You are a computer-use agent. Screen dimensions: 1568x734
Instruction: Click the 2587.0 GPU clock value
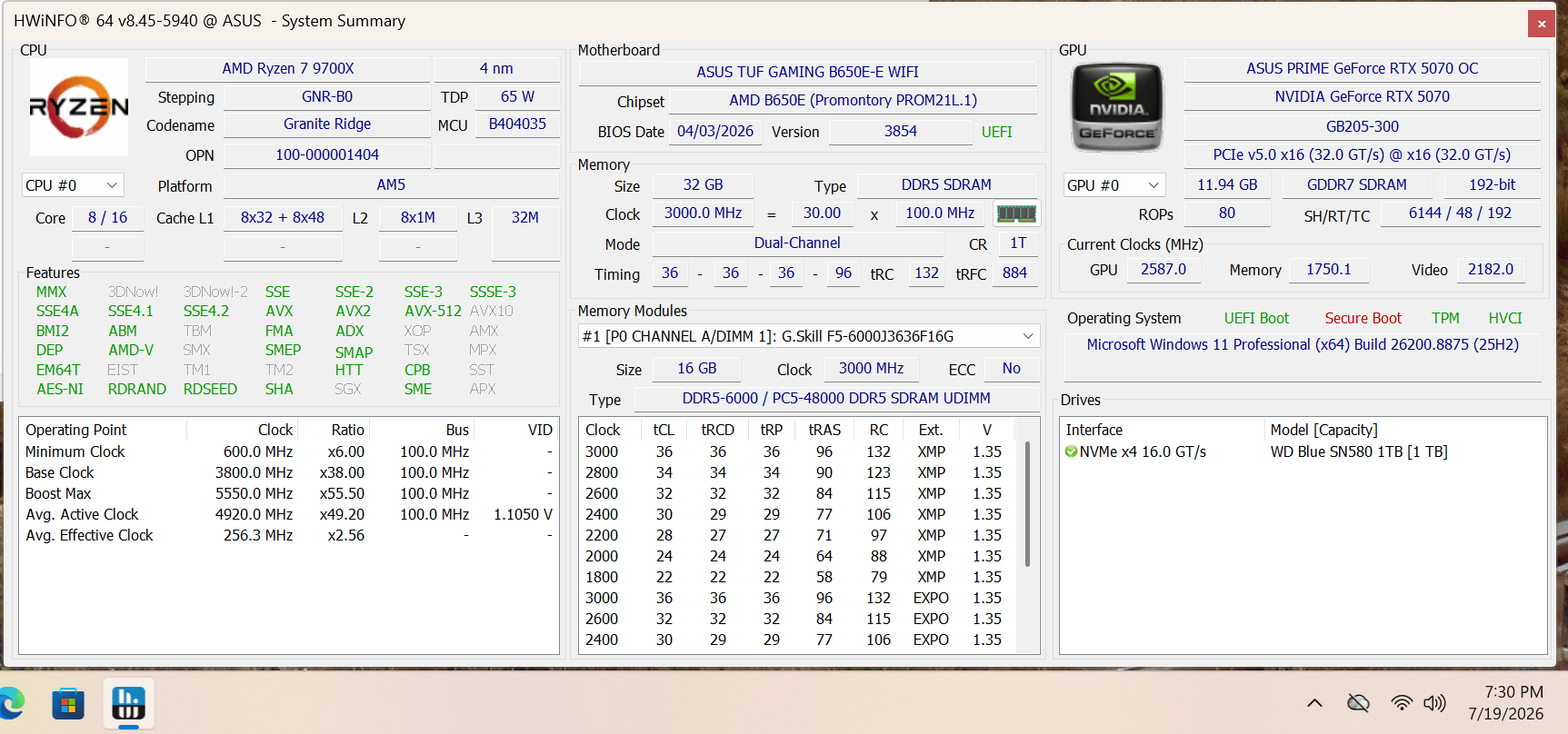1164,269
